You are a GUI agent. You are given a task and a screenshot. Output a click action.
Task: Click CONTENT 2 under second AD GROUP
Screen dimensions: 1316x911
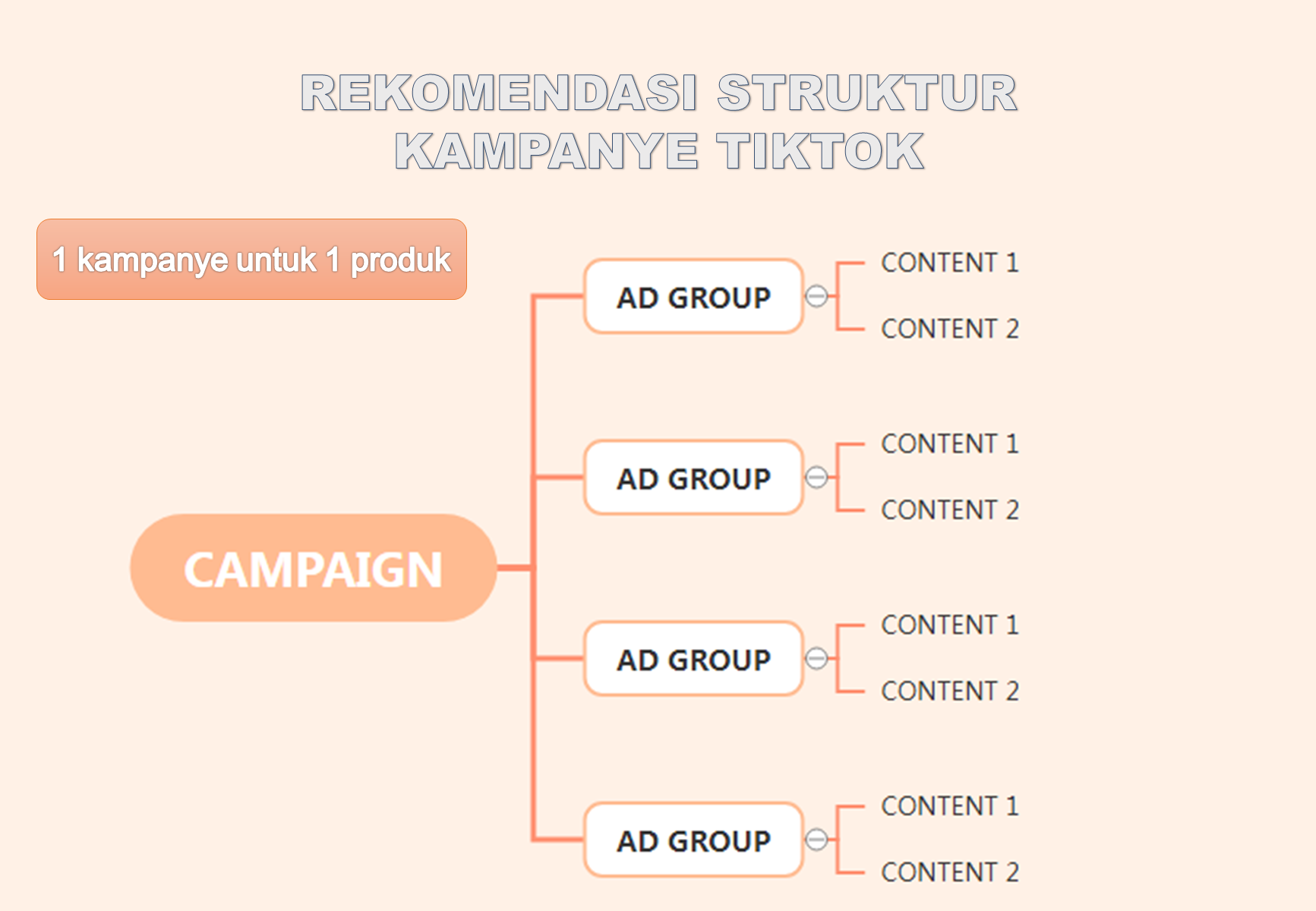[950, 510]
